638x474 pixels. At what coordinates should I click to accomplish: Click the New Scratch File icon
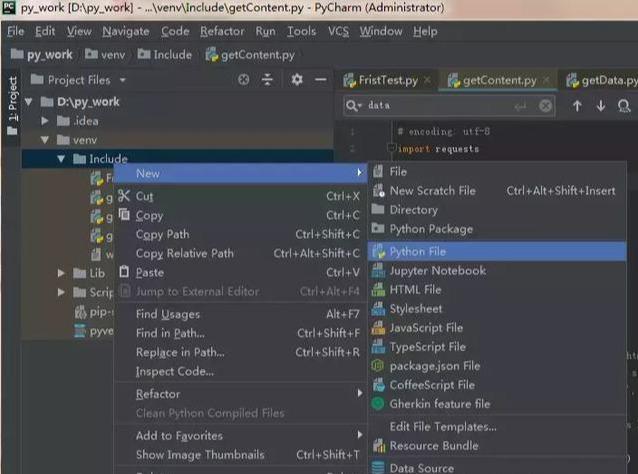(378, 190)
